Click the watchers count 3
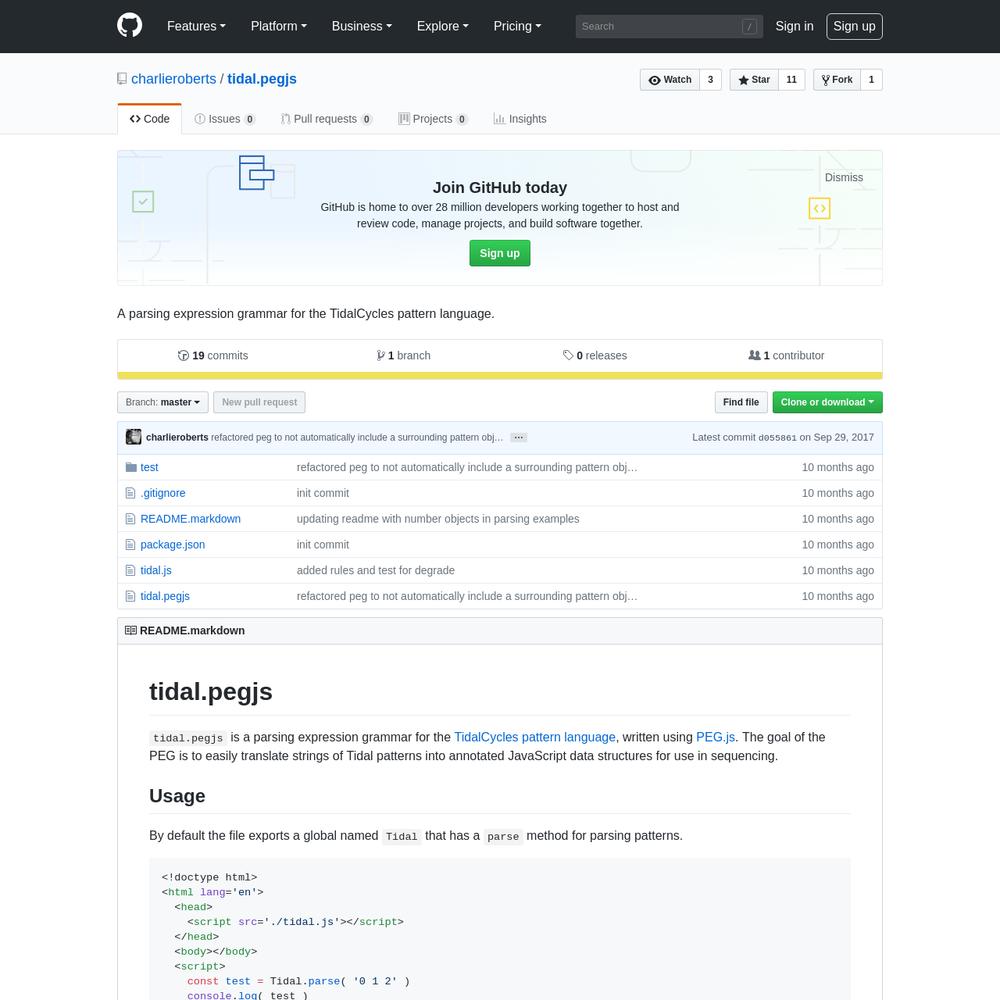Image resolution: width=1000 pixels, height=1000 pixels. click(710, 80)
